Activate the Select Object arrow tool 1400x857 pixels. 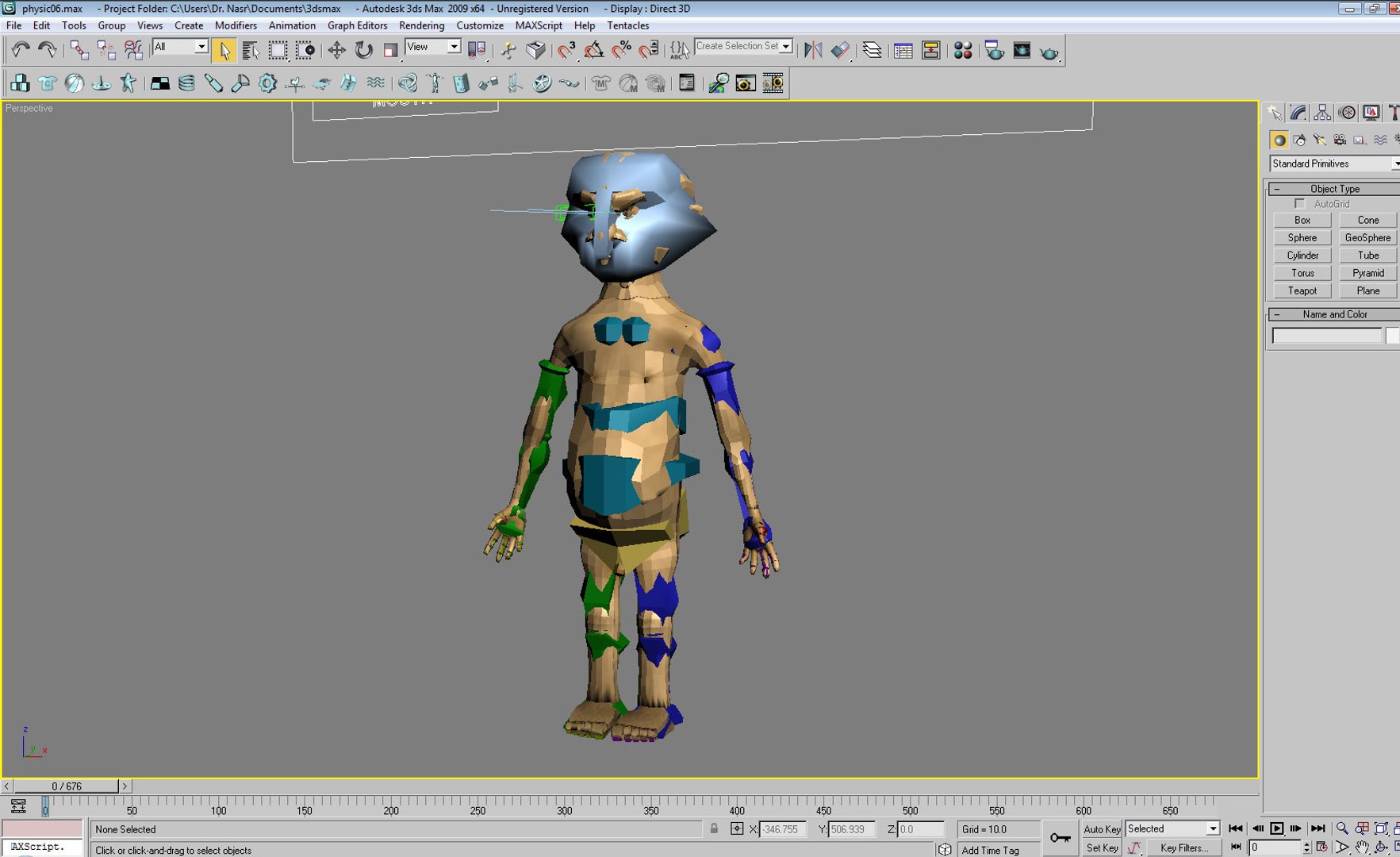point(224,51)
